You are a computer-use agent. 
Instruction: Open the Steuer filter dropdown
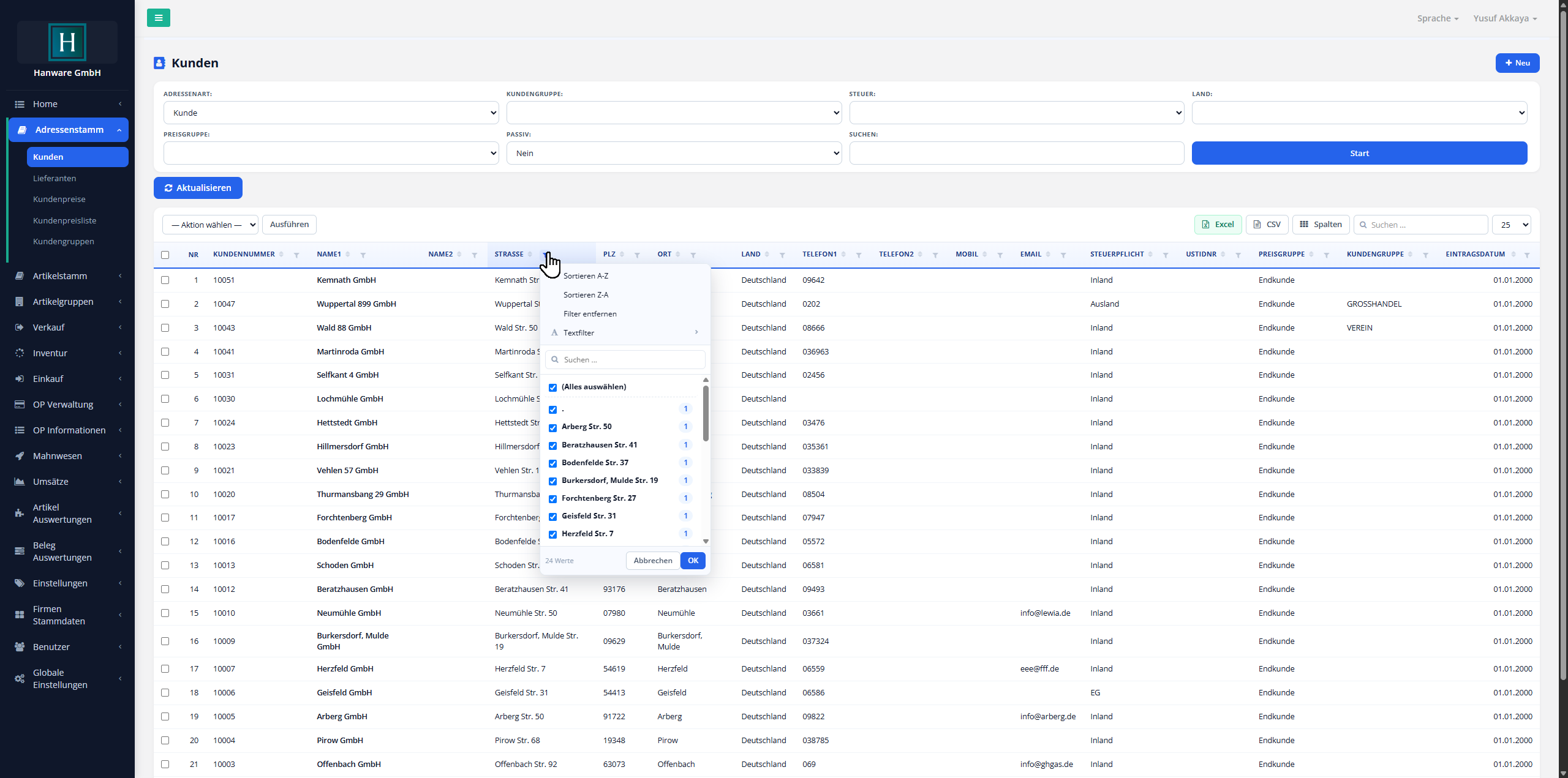(1016, 113)
